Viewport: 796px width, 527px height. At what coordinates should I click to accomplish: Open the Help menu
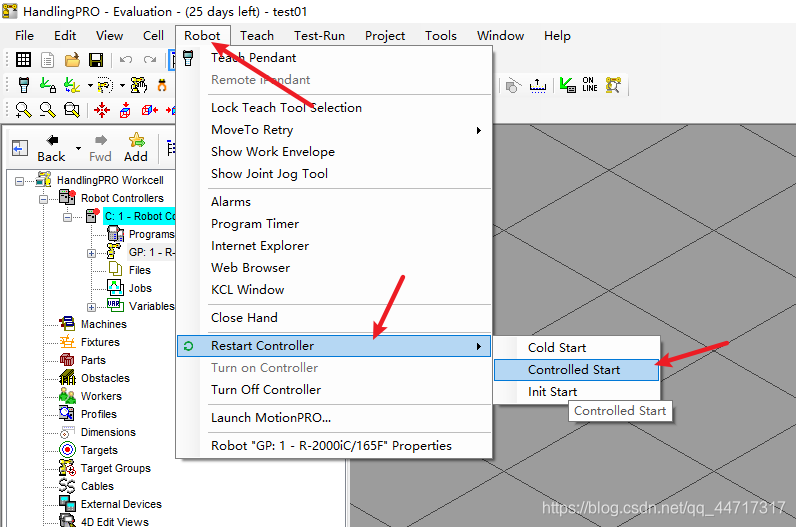click(x=557, y=36)
